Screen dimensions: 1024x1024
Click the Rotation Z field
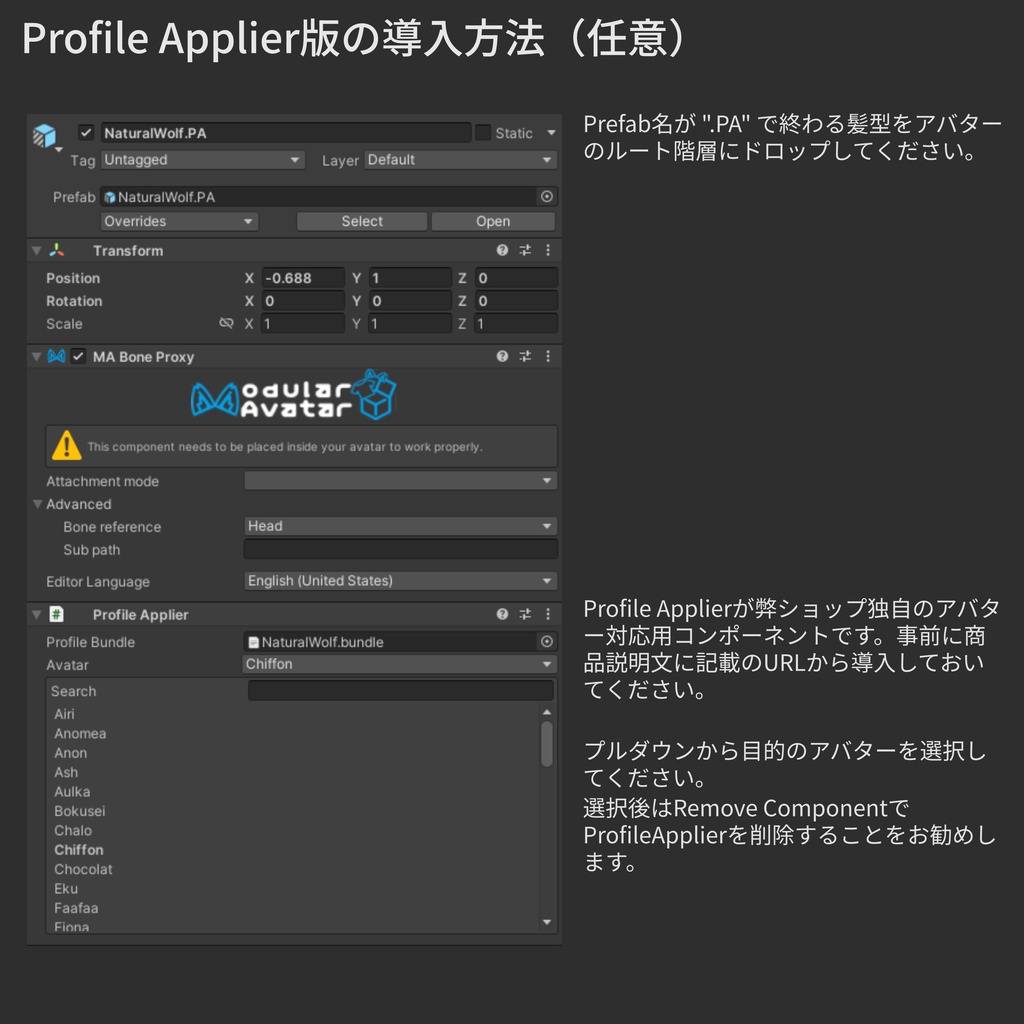[516, 301]
